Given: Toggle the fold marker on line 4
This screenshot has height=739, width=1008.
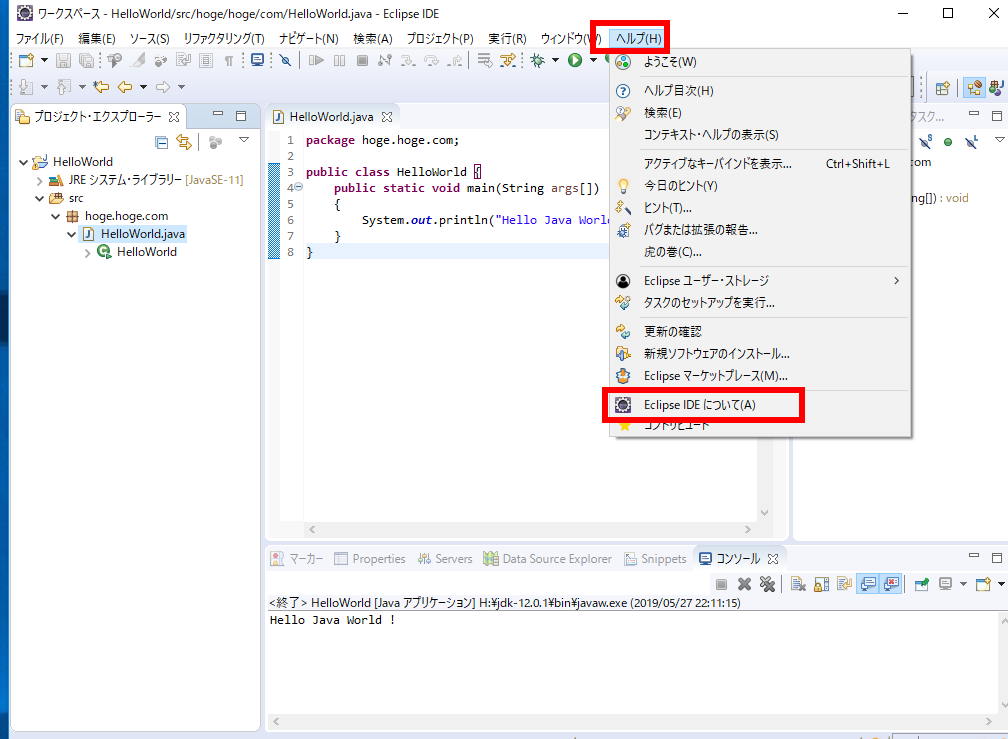Looking at the screenshot, I should click(x=299, y=187).
